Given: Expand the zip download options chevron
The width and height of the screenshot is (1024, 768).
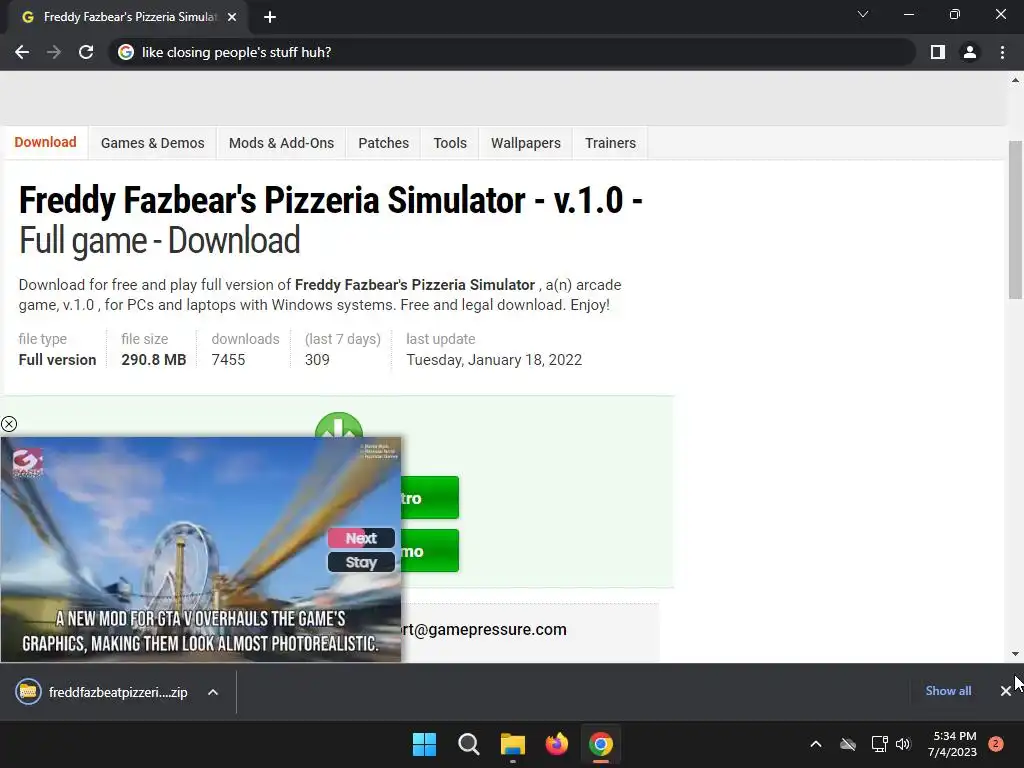Looking at the screenshot, I should tap(213, 692).
